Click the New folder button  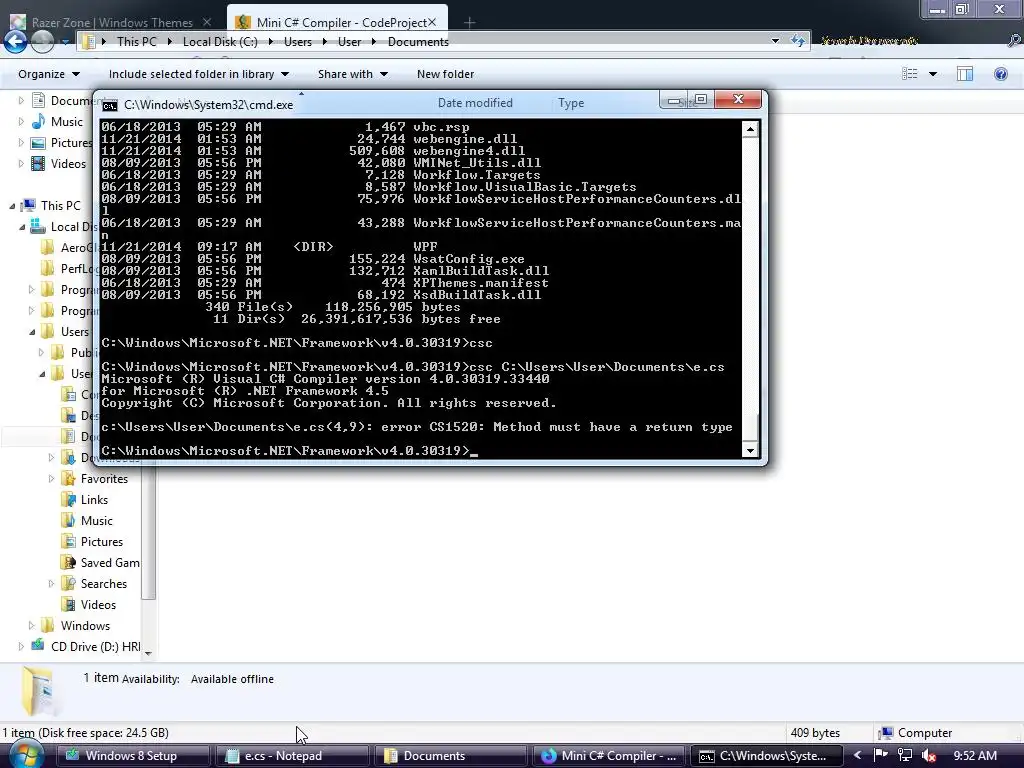point(445,74)
